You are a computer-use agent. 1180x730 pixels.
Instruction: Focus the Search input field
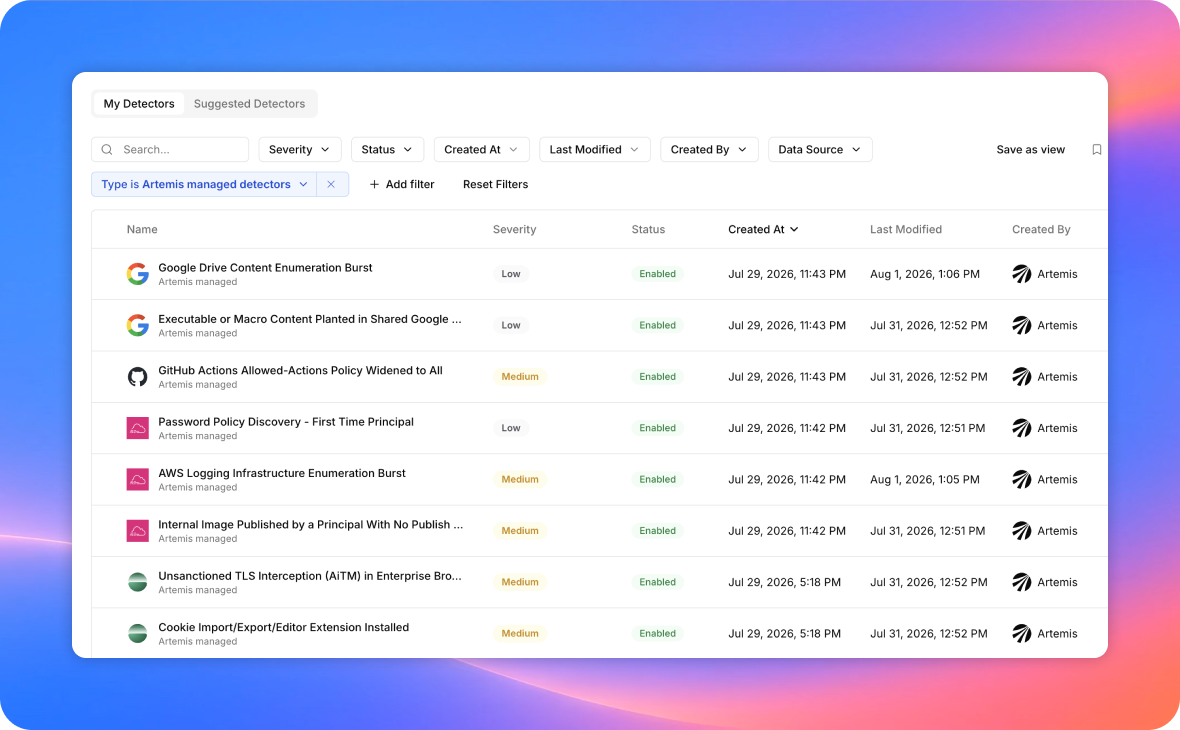click(170, 149)
